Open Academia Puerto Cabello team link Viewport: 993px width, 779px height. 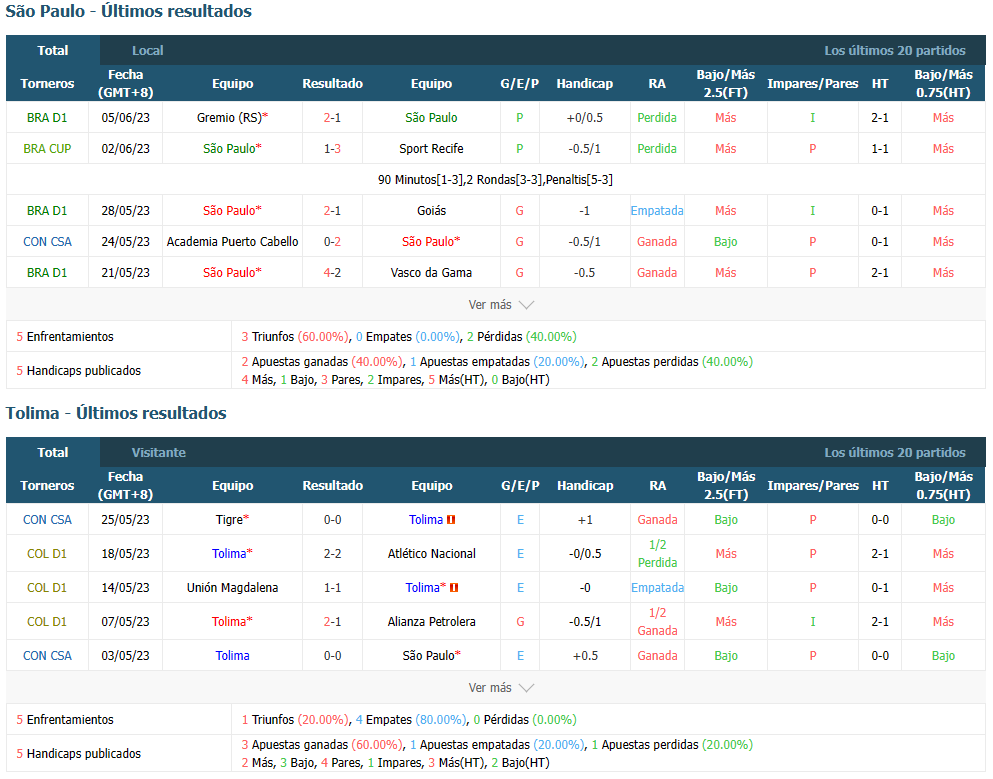232,242
